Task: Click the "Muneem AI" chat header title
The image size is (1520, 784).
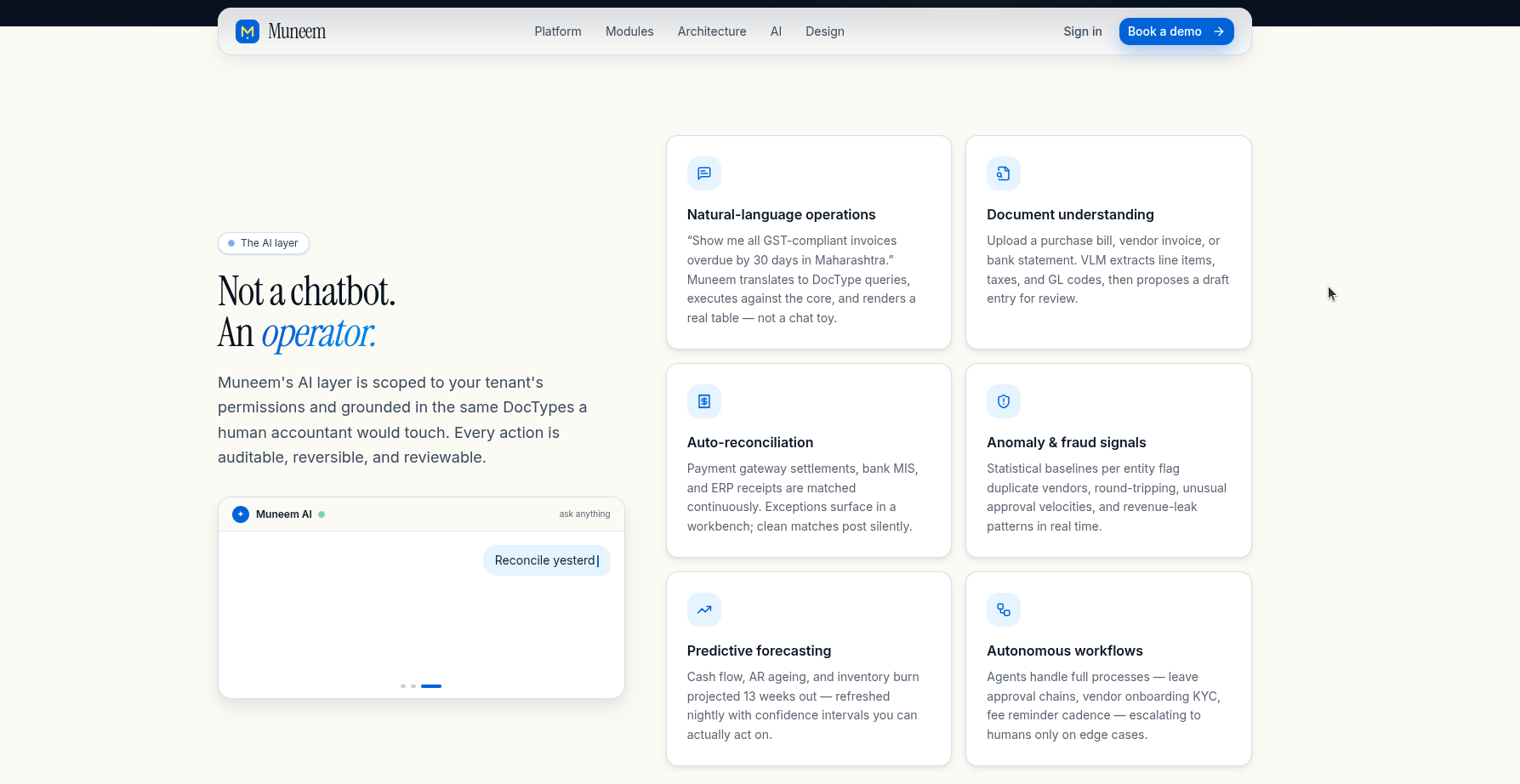Action: 284,514
